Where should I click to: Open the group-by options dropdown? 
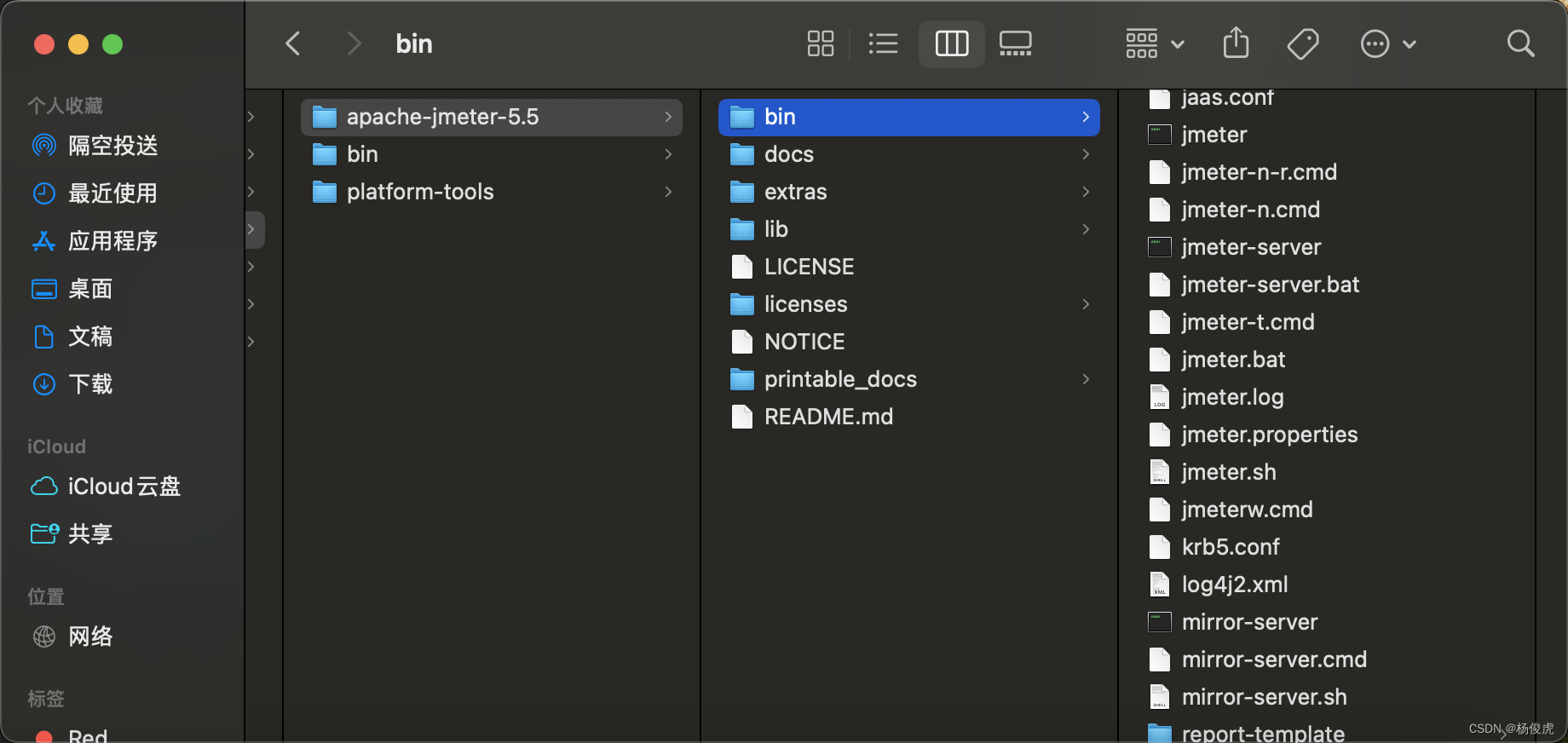[1154, 43]
